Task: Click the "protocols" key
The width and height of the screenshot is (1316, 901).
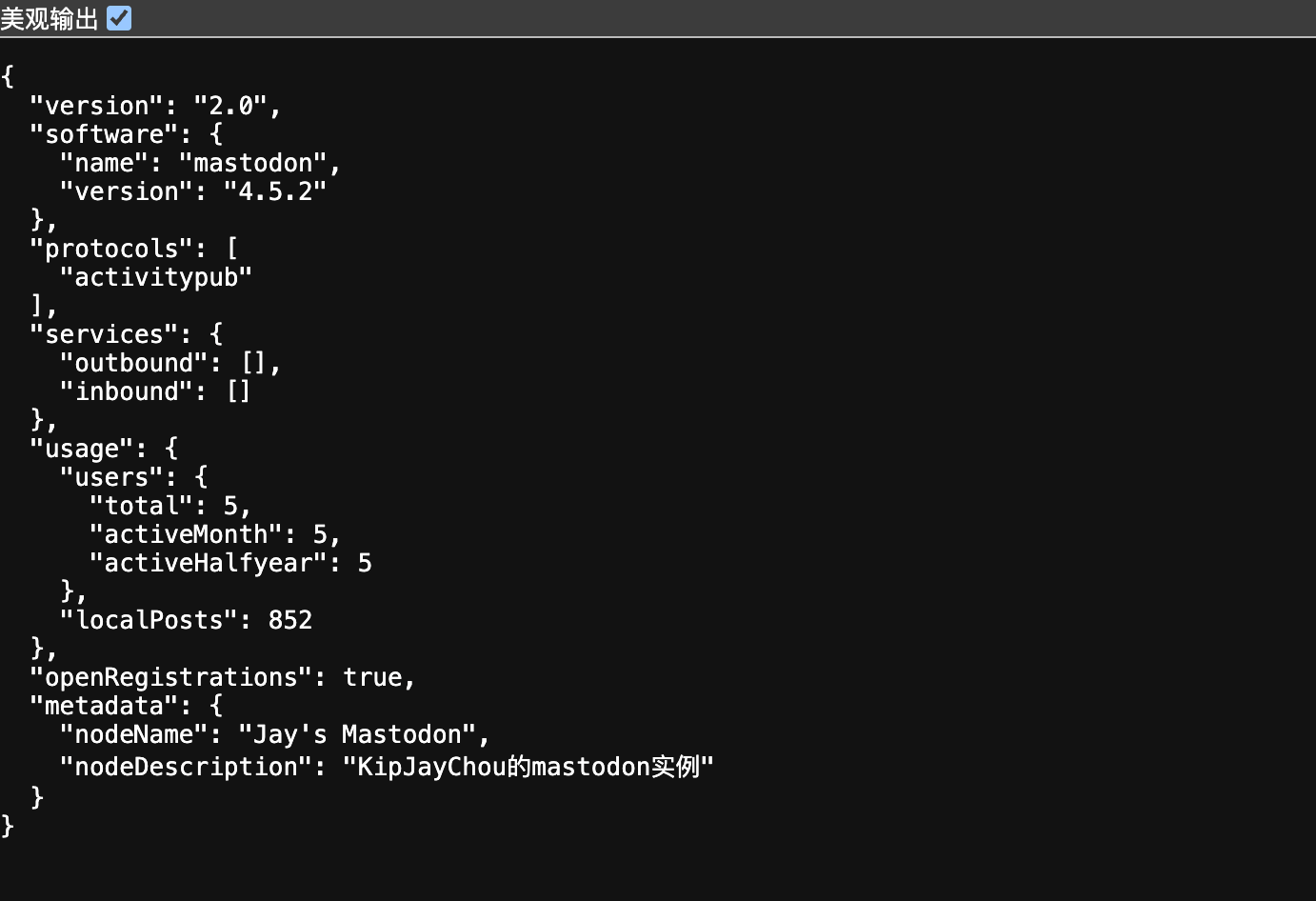Action: [111, 249]
